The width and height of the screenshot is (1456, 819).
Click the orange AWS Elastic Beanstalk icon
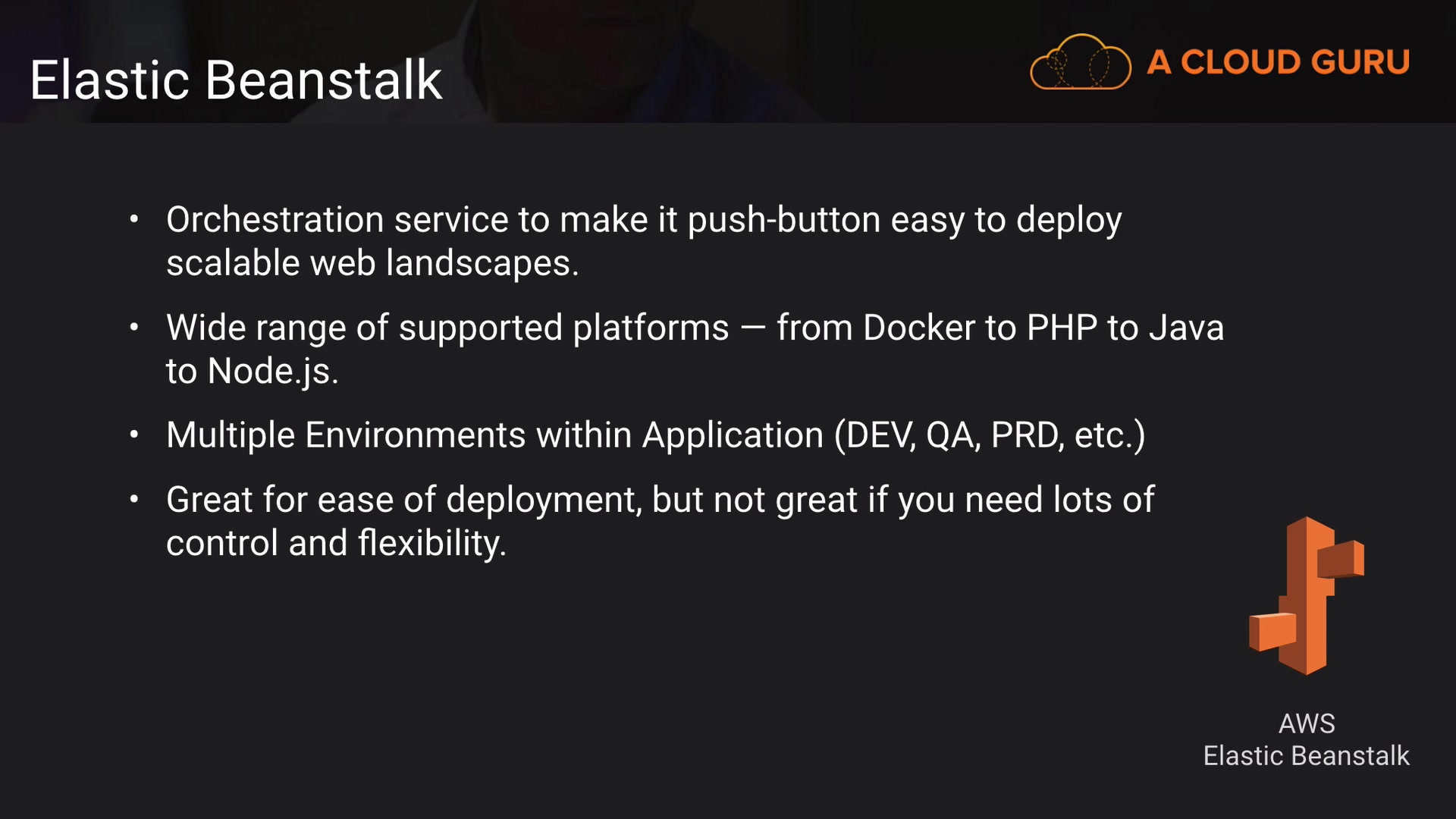1306,596
